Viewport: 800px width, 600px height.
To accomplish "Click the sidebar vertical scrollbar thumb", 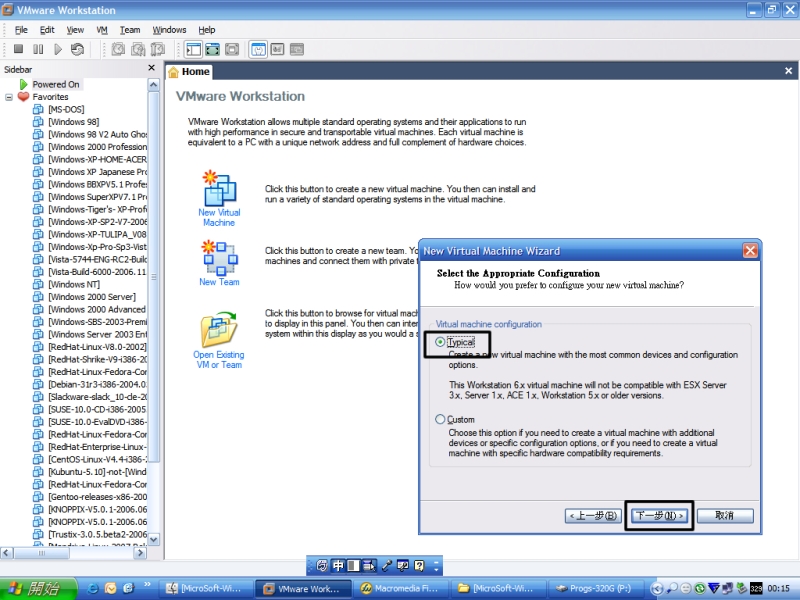I will click(x=154, y=277).
